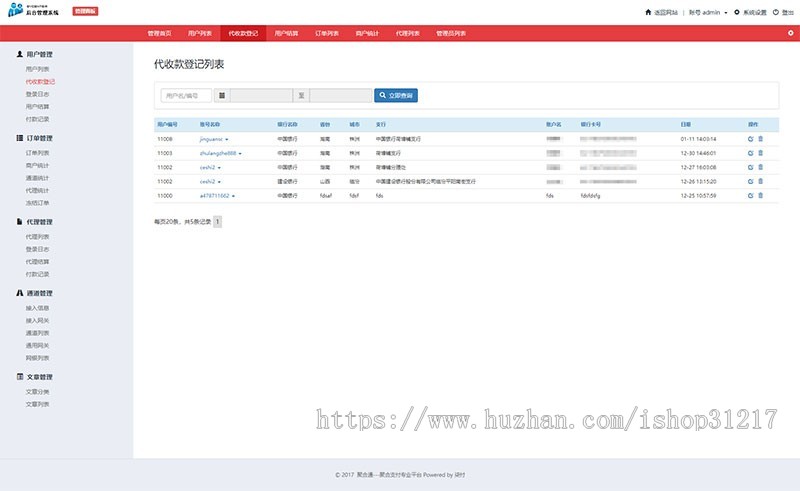Open 通道列表 in the sidebar
This screenshot has height=491, width=800.
tap(37, 333)
